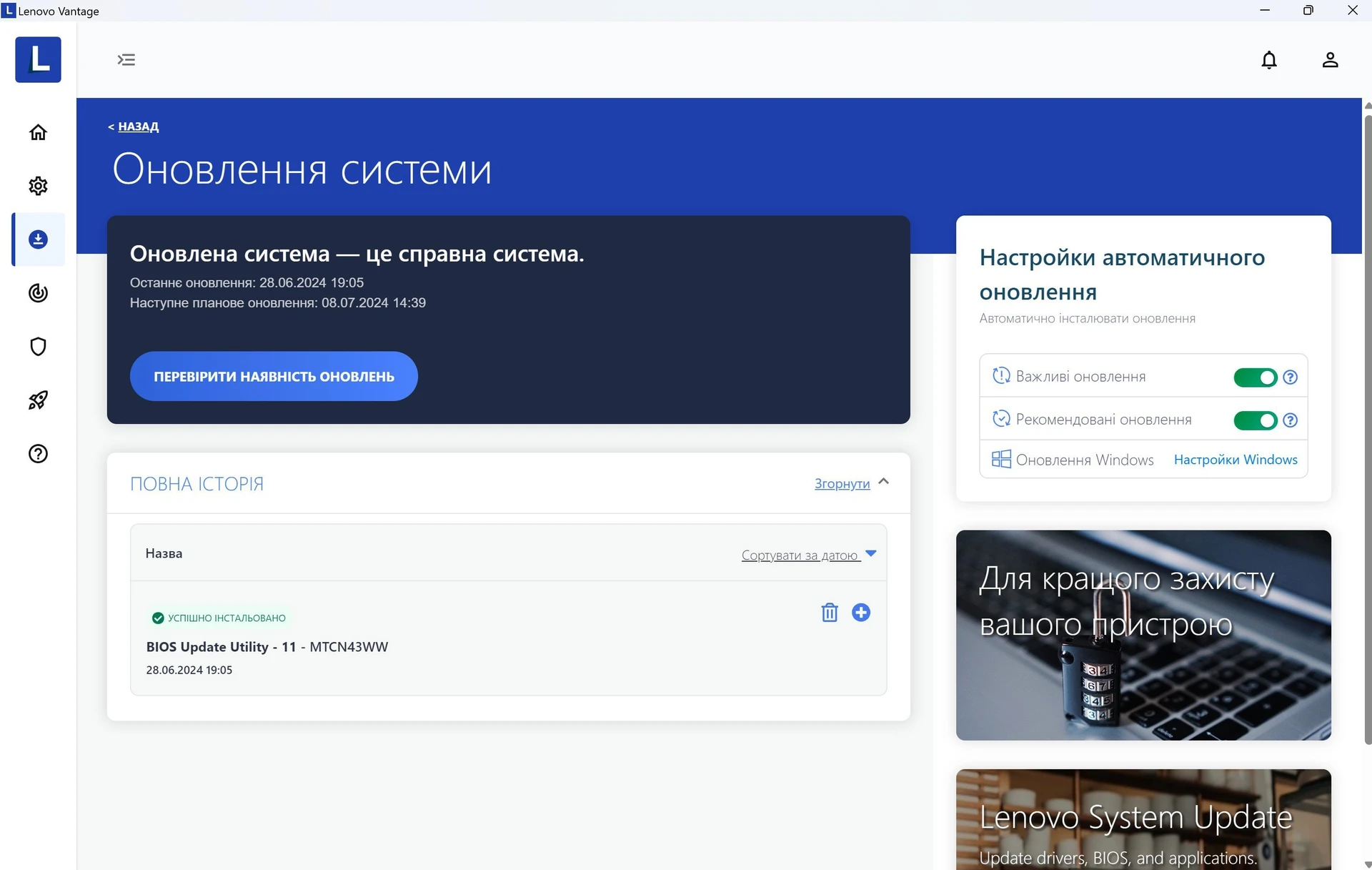
Task: Open the Smart Performance rocket icon
Action: [38, 400]
